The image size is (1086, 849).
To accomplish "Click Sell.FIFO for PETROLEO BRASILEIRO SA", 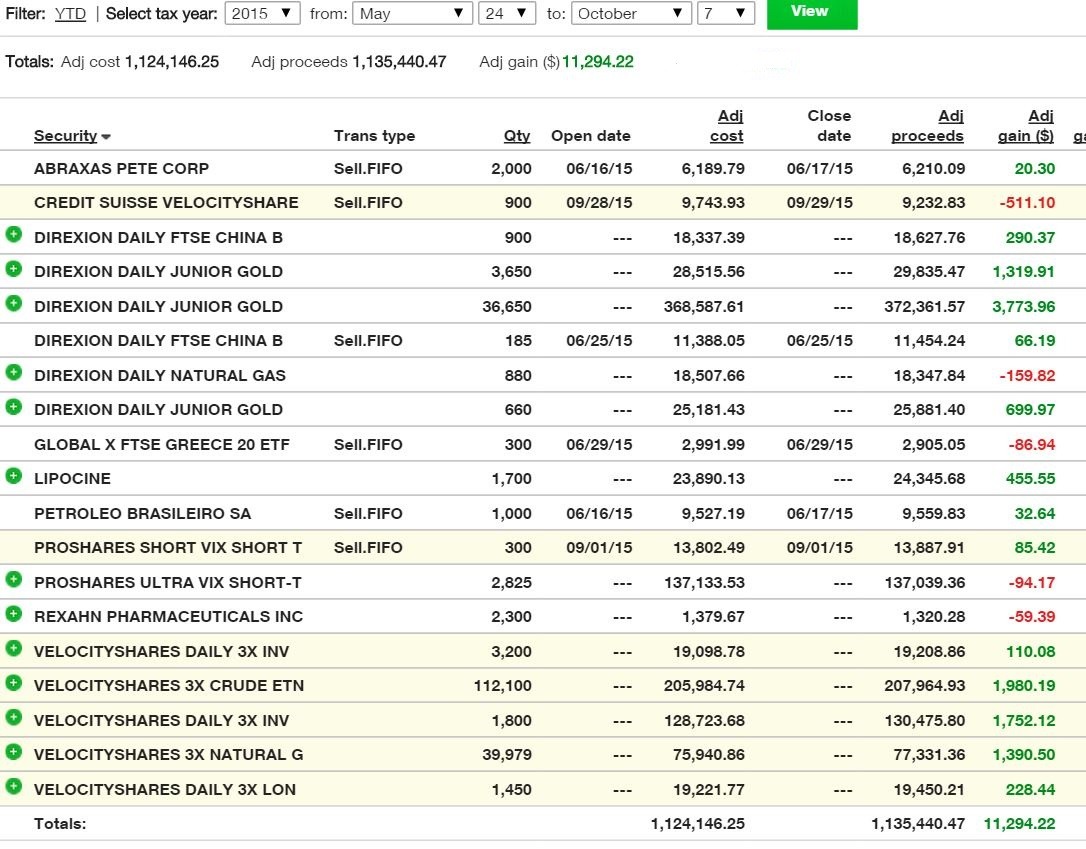I will 368,514.
